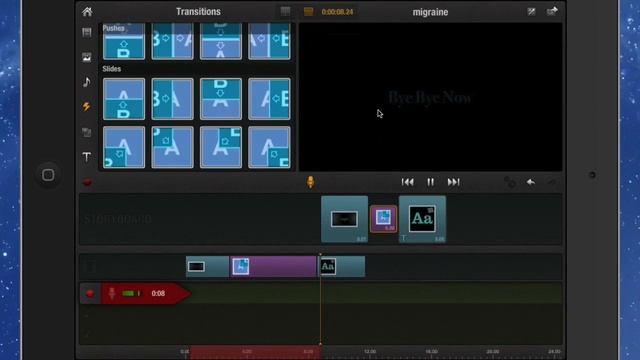
Task: Redo the action
Action: click(x=552, y=182)
